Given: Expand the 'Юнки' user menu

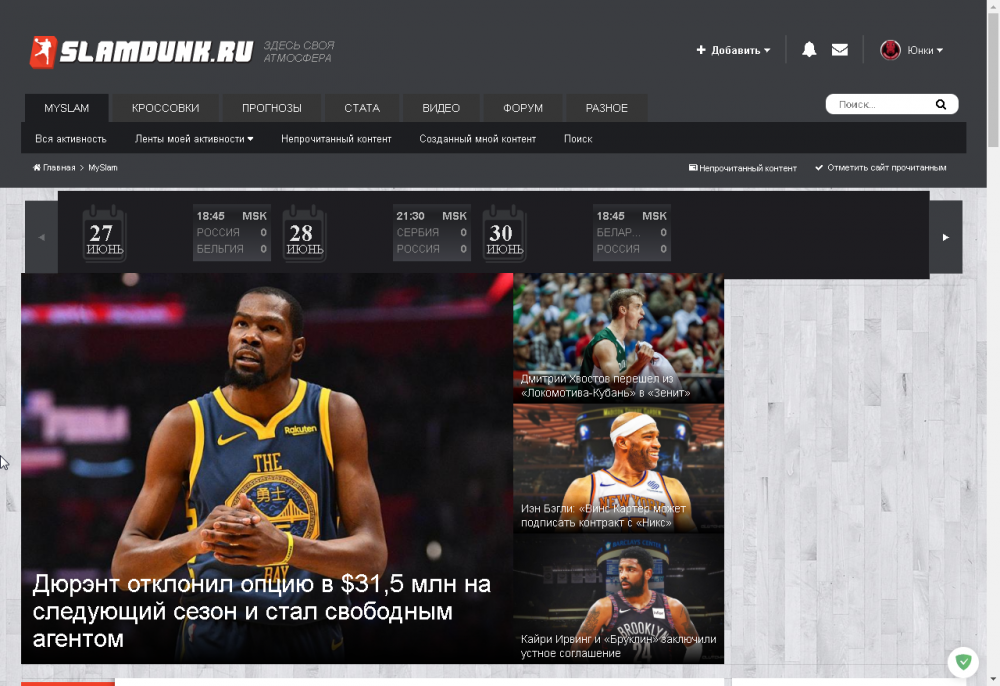Looking at the screenshot, I should (924, 50).
